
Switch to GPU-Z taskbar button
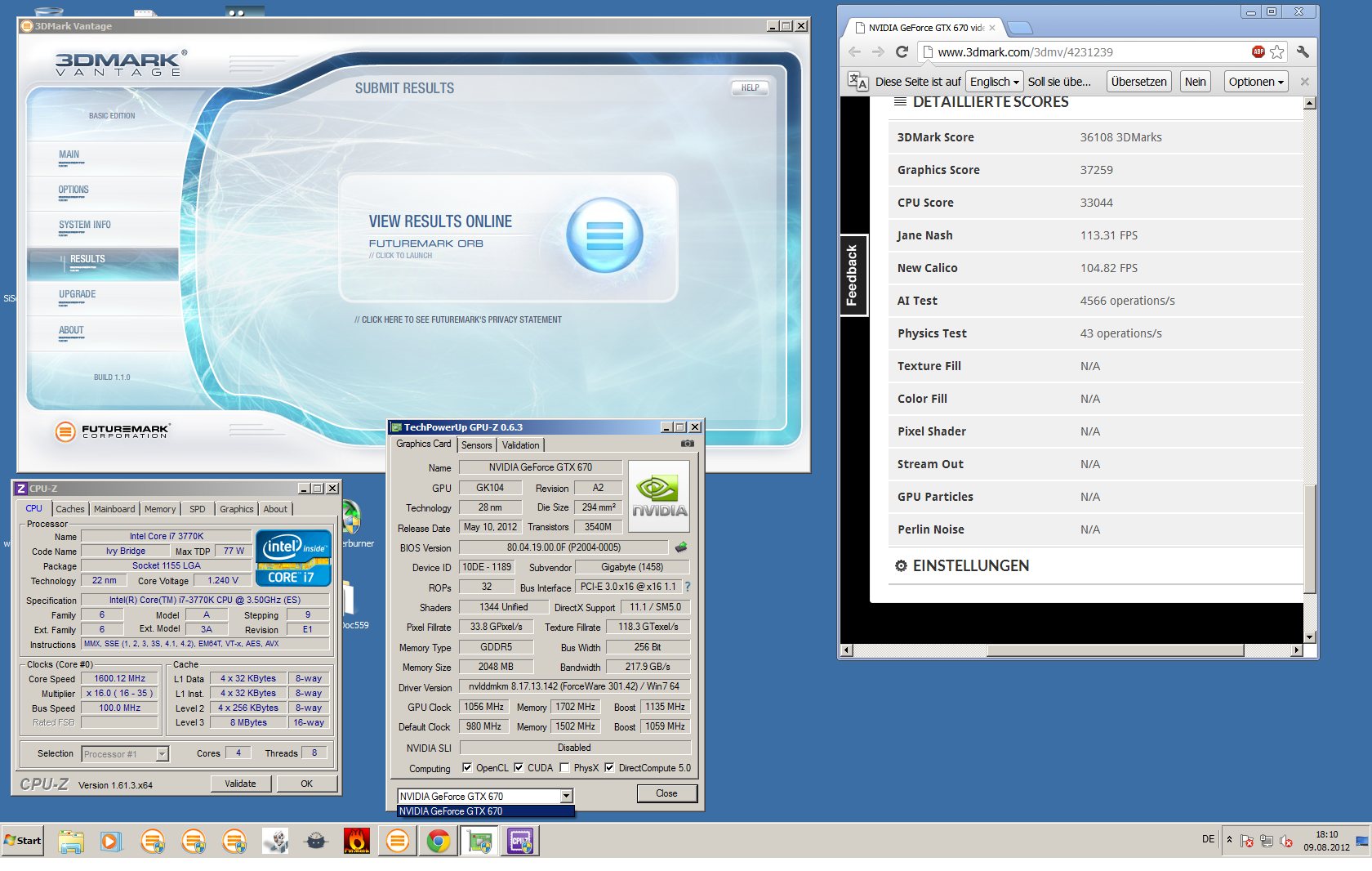coord(479,841)
